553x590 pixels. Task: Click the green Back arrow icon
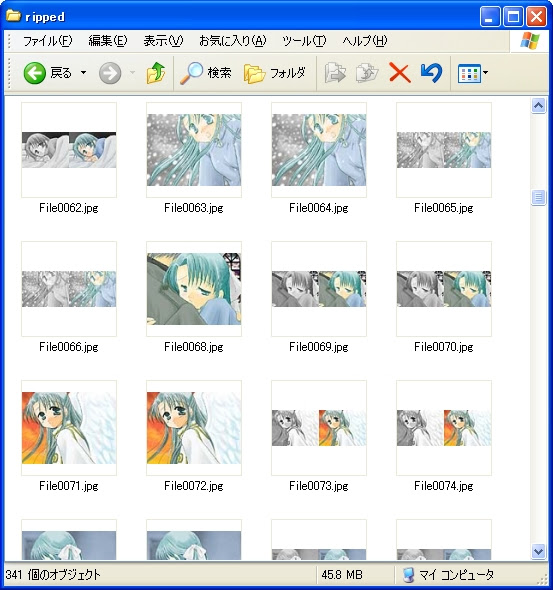point(35,73)
